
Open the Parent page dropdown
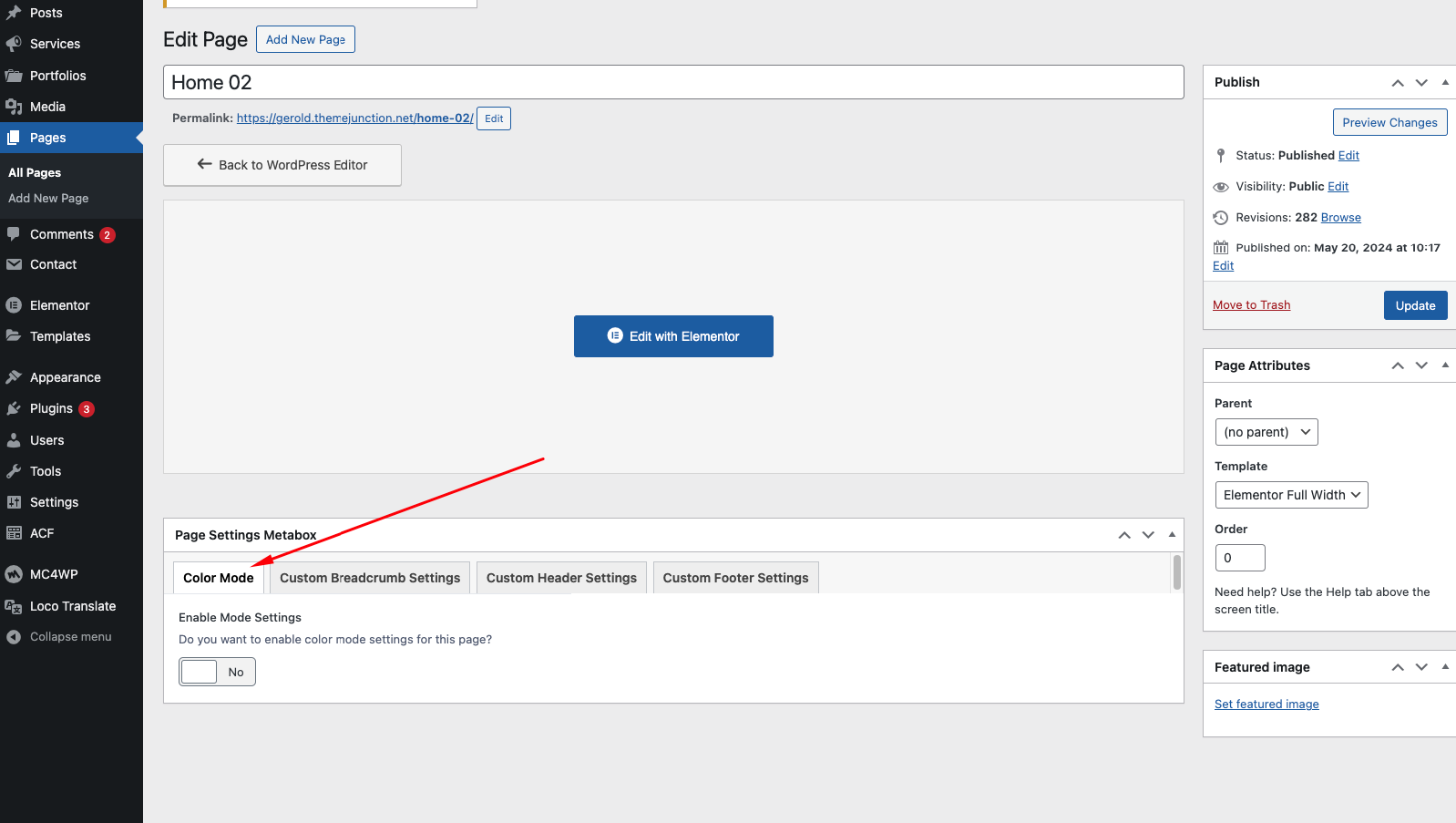point(1266,432)
